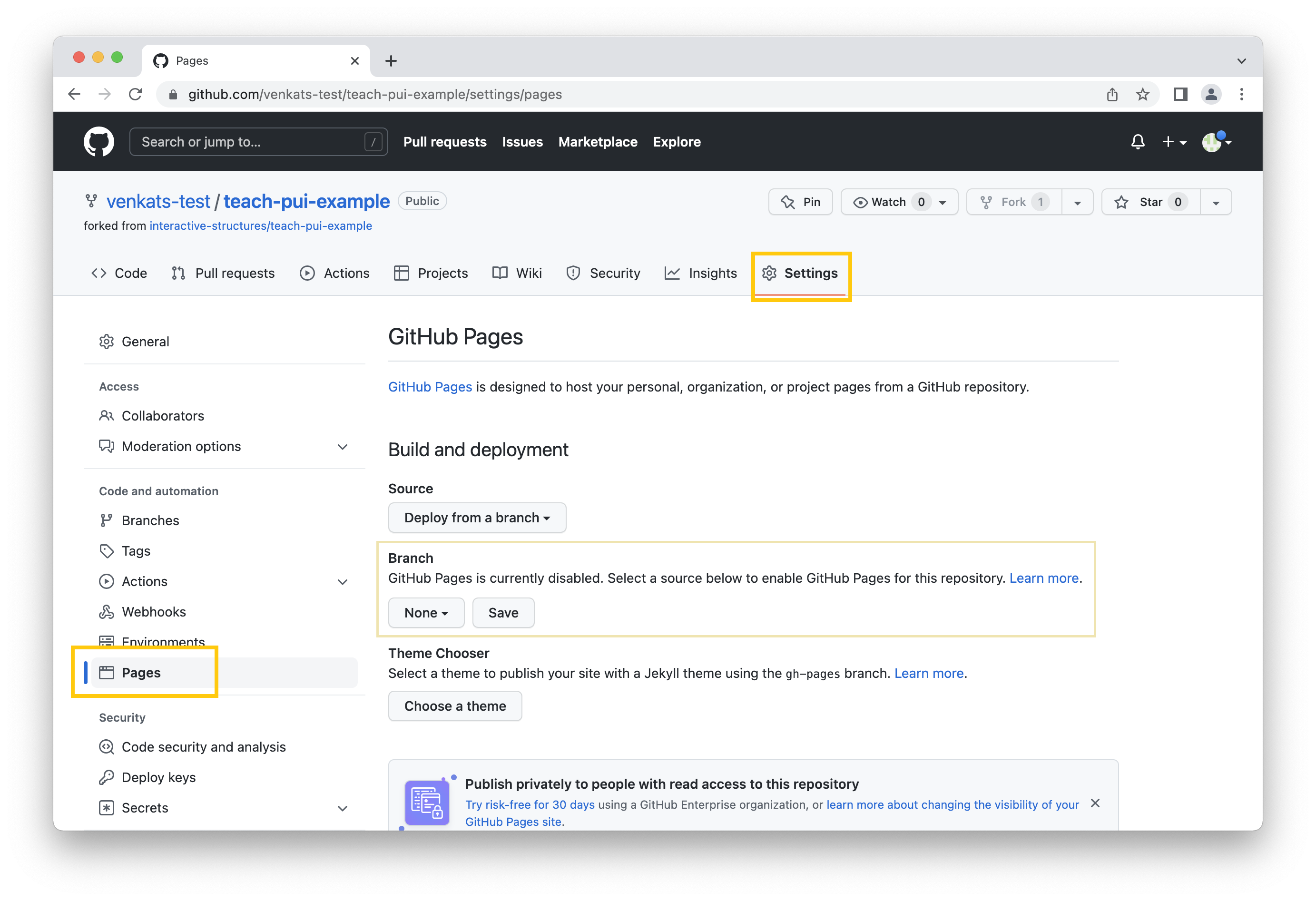Open Branch section Learn more link
Image resolution: width=1316 pixels, height=901 pixels.
[x=1044, y=578]
